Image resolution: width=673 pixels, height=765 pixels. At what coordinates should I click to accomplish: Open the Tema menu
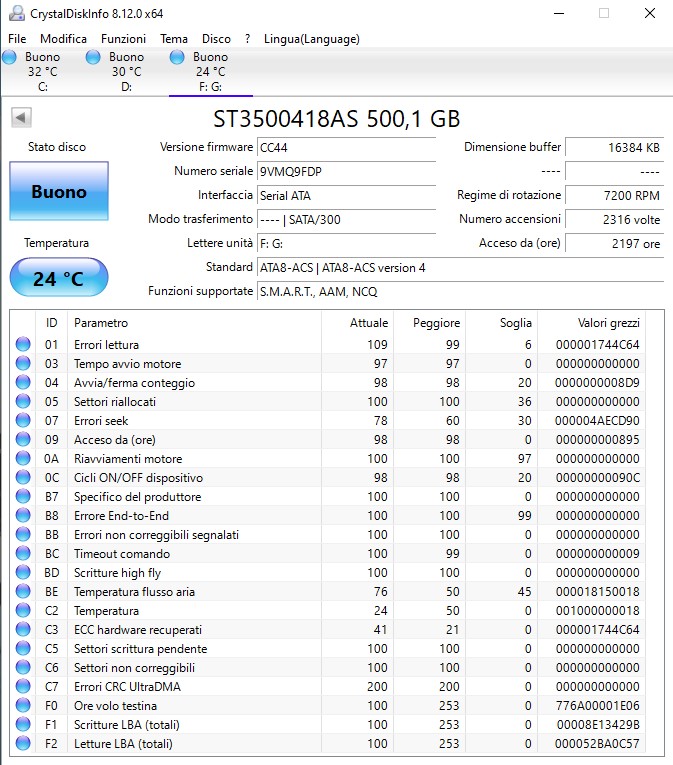point(174,39)
